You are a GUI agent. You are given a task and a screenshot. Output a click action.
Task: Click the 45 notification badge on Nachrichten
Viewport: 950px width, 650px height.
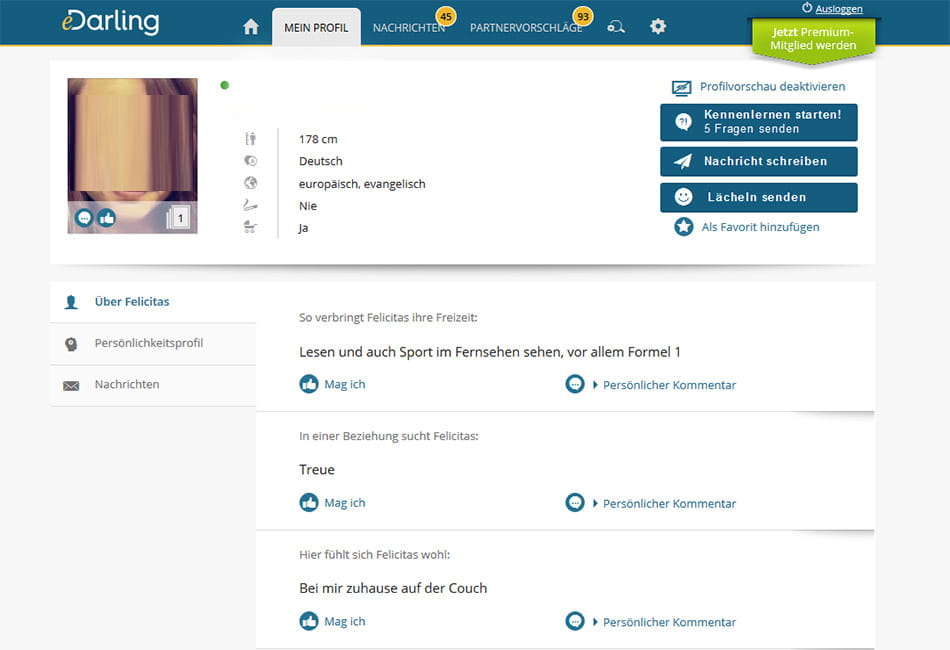point(446,16)
